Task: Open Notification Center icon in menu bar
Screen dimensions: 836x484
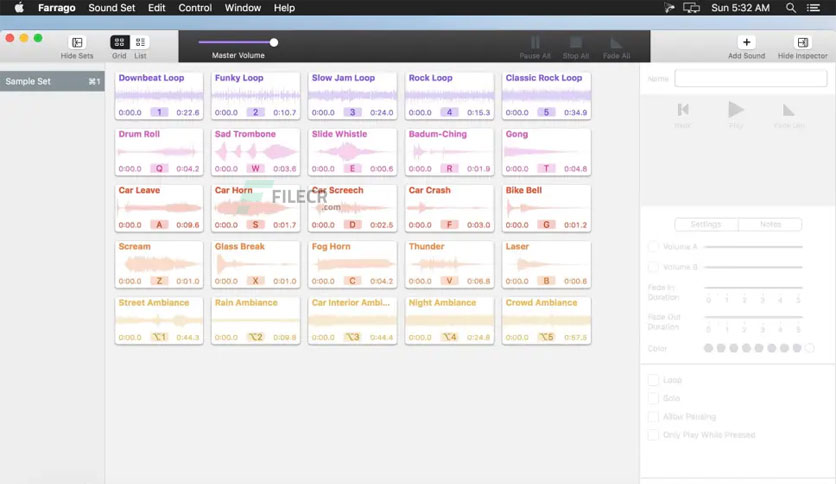Action: coord(813,8)
